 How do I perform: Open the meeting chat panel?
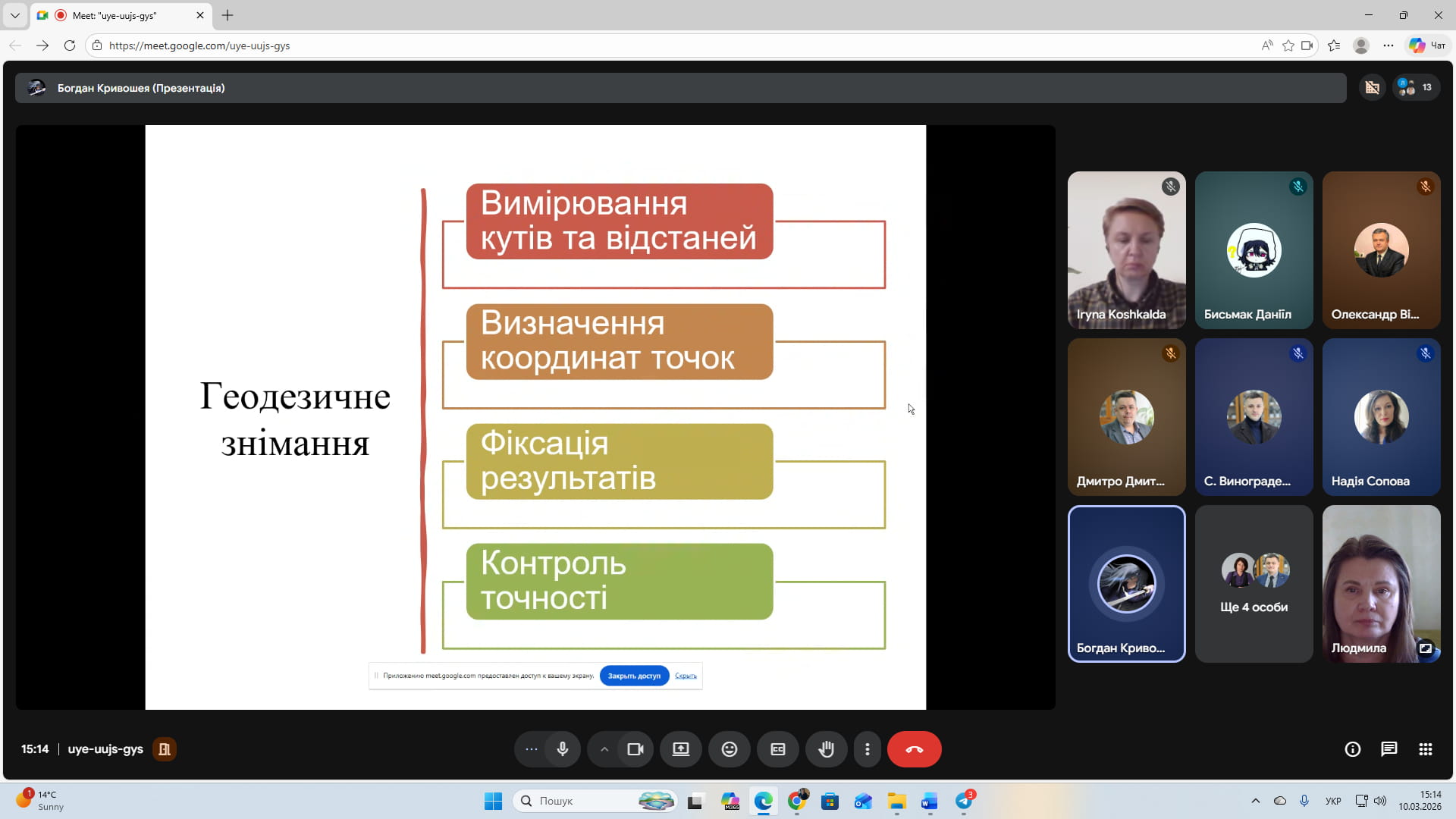(1389, 749)
